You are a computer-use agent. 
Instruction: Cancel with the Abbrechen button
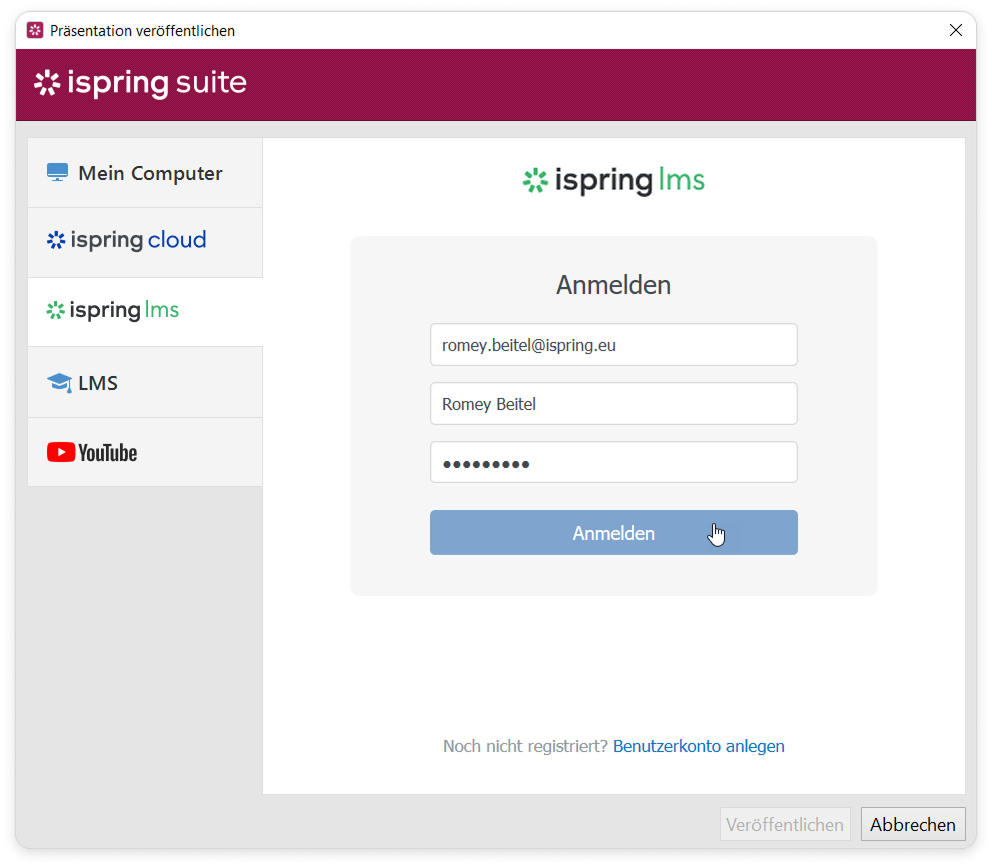(x=912, y=825)
